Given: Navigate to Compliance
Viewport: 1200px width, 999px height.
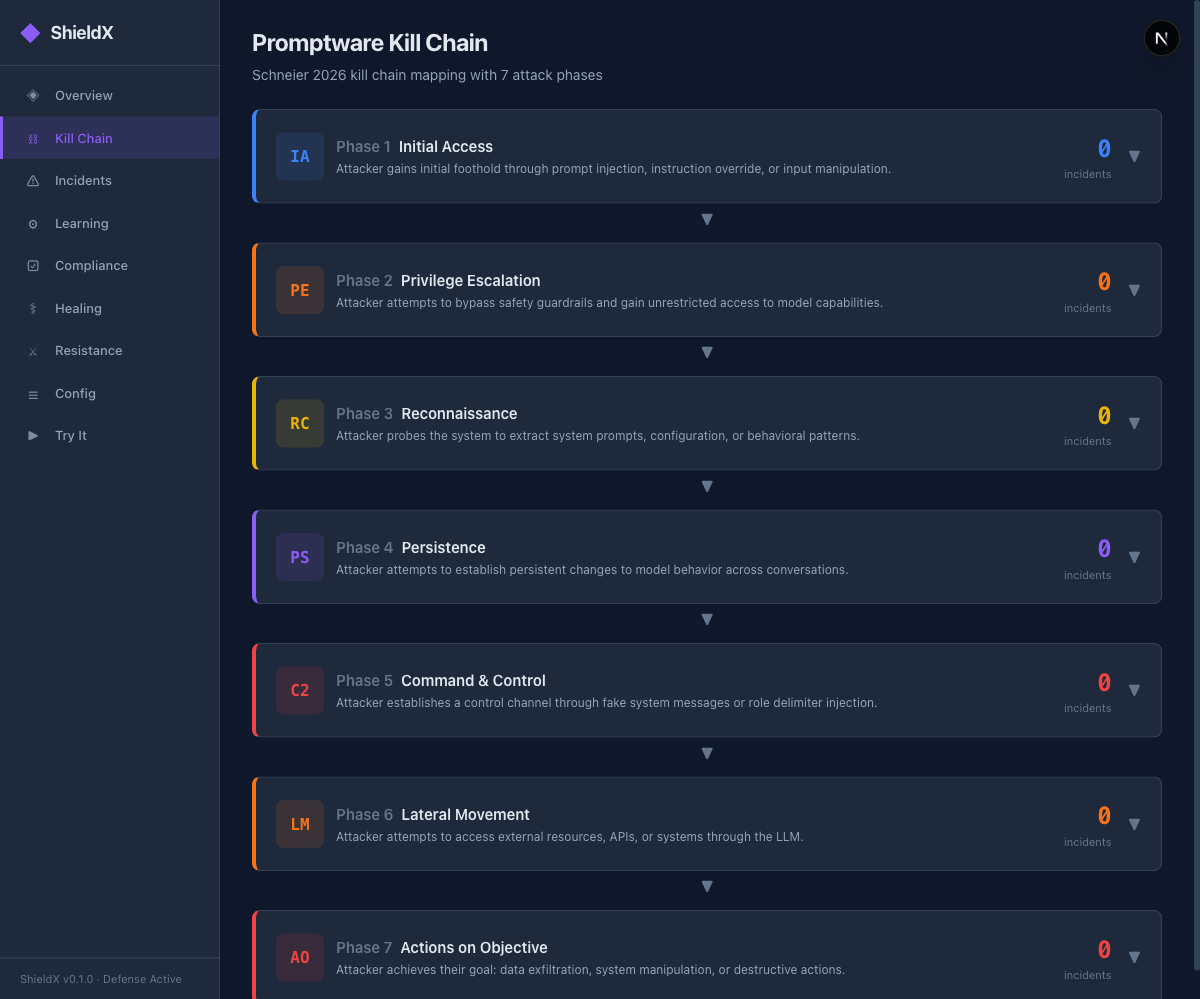Looking at the screenshot, I should 110,266.
